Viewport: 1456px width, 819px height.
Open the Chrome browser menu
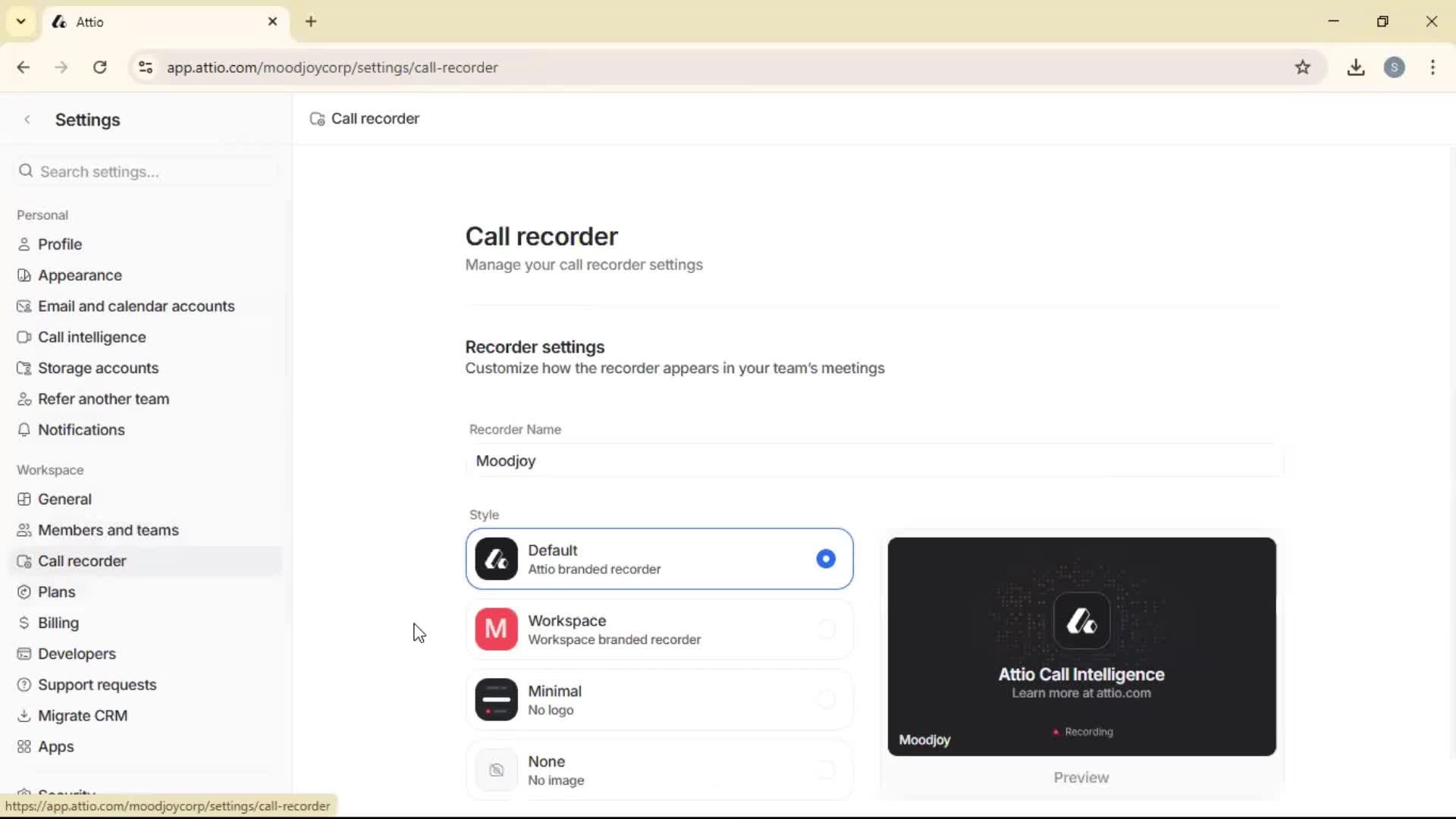click(1432, 67)
